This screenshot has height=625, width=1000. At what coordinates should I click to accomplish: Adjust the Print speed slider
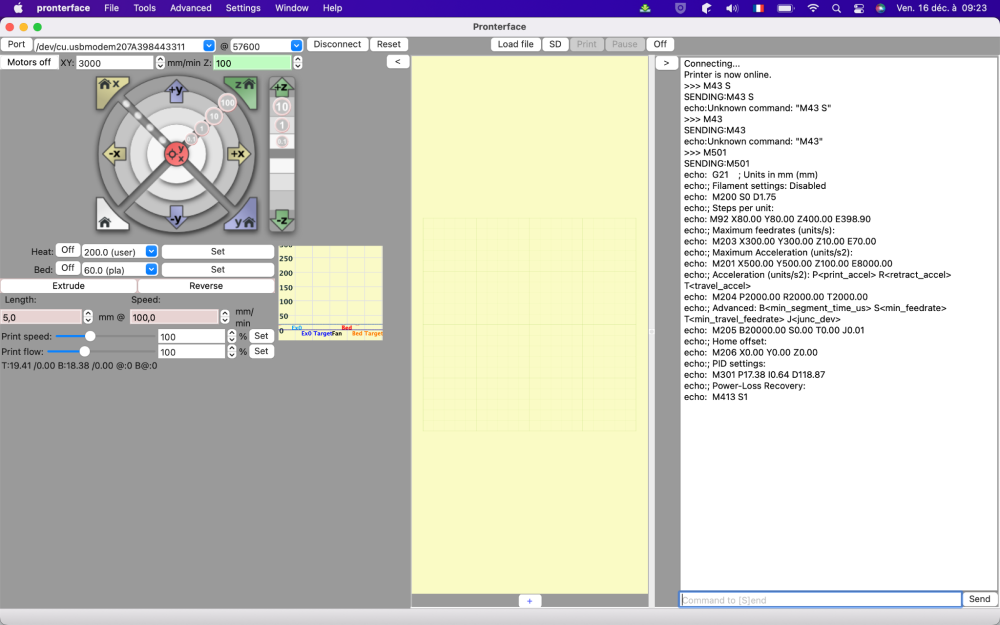click(90, 337)
